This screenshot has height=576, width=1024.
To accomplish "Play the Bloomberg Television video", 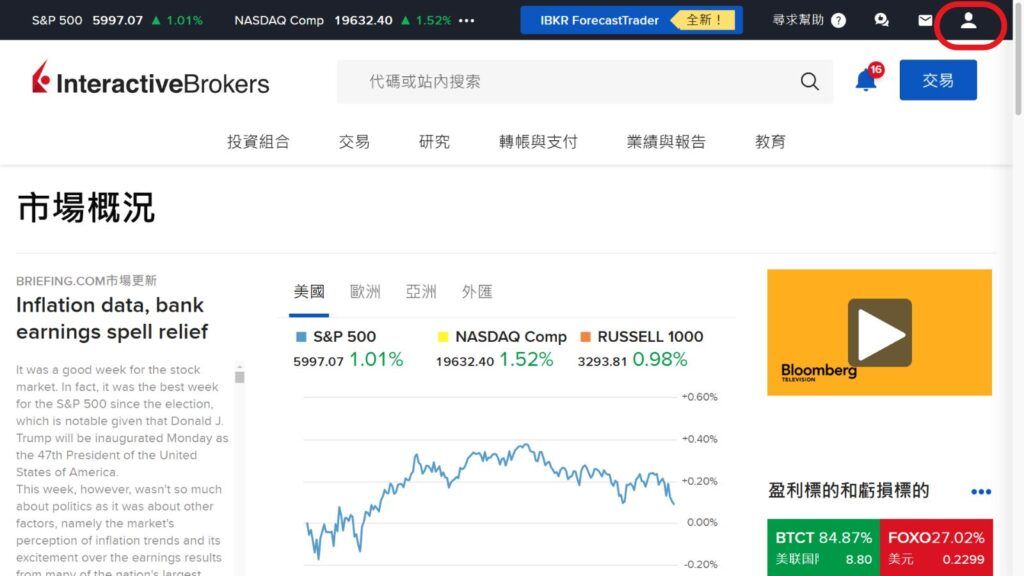I will tap(878, 331).
